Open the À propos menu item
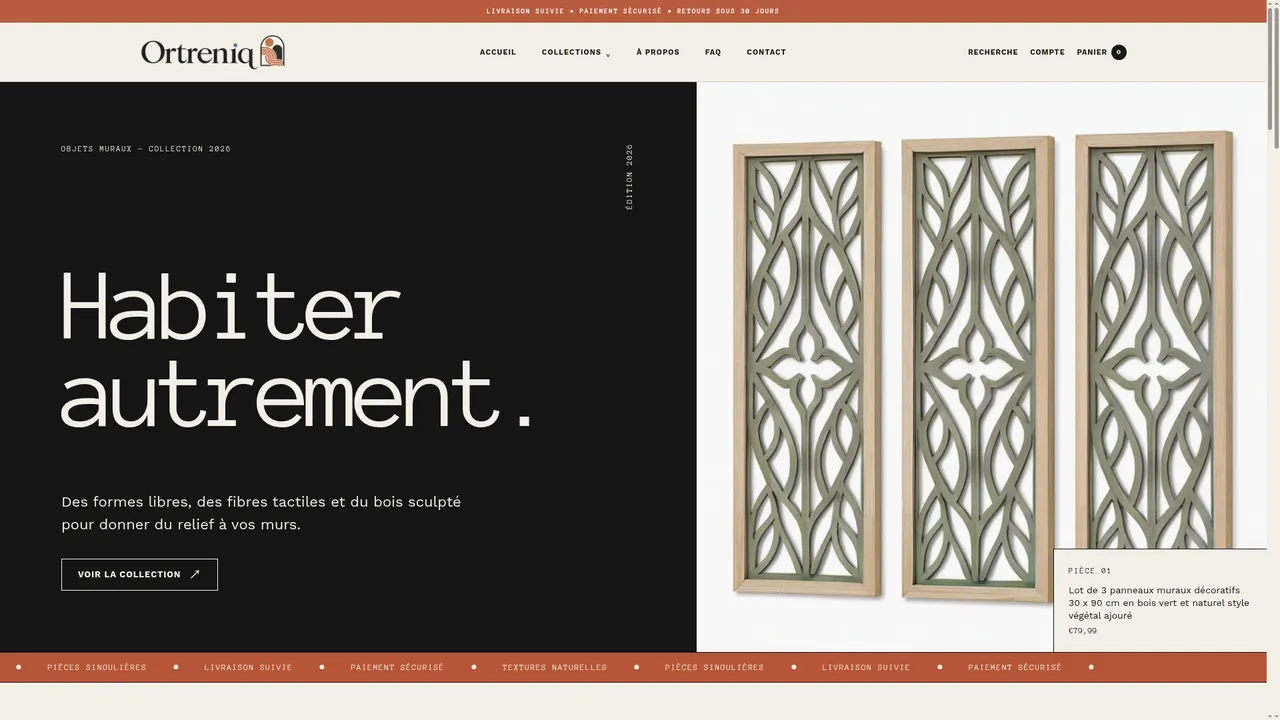 coord(658,52)
